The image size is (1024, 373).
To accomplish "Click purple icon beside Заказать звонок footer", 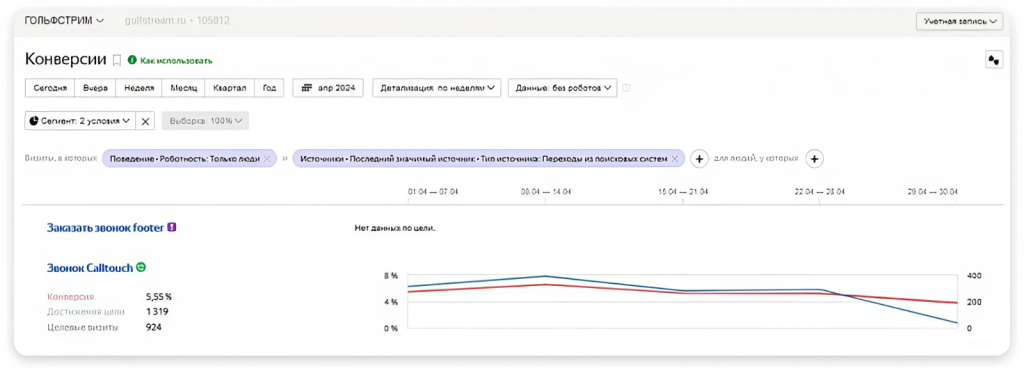I will (x=172, y=228).
